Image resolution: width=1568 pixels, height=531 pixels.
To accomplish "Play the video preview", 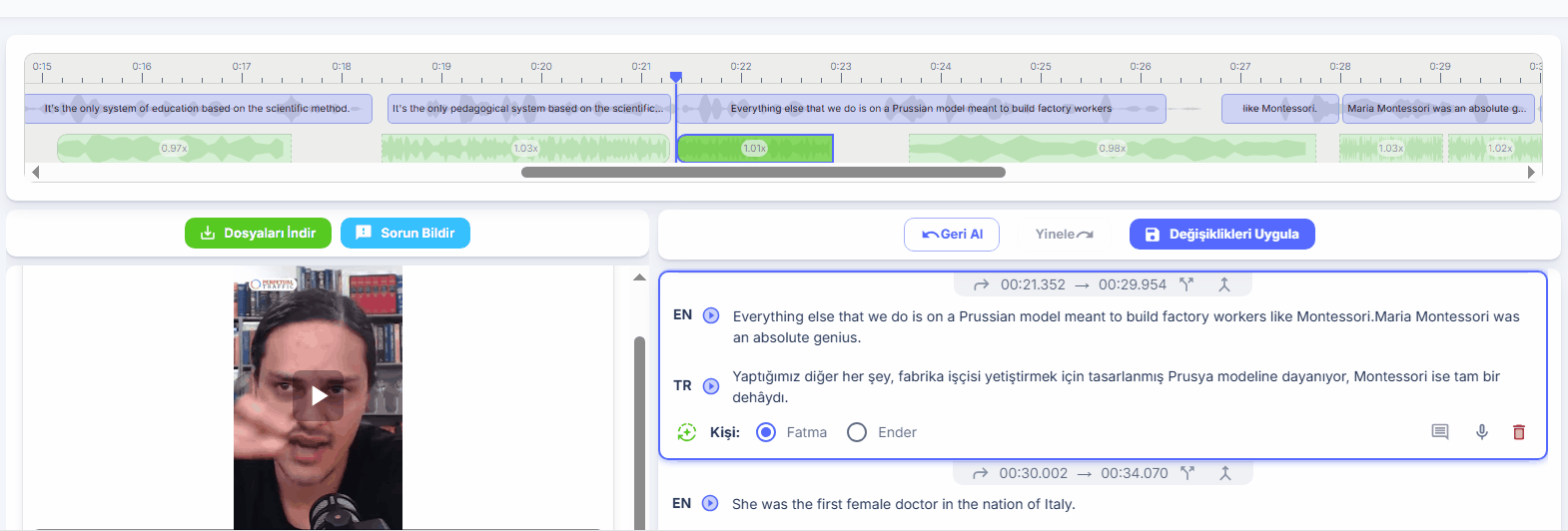I will pos(318,396).
